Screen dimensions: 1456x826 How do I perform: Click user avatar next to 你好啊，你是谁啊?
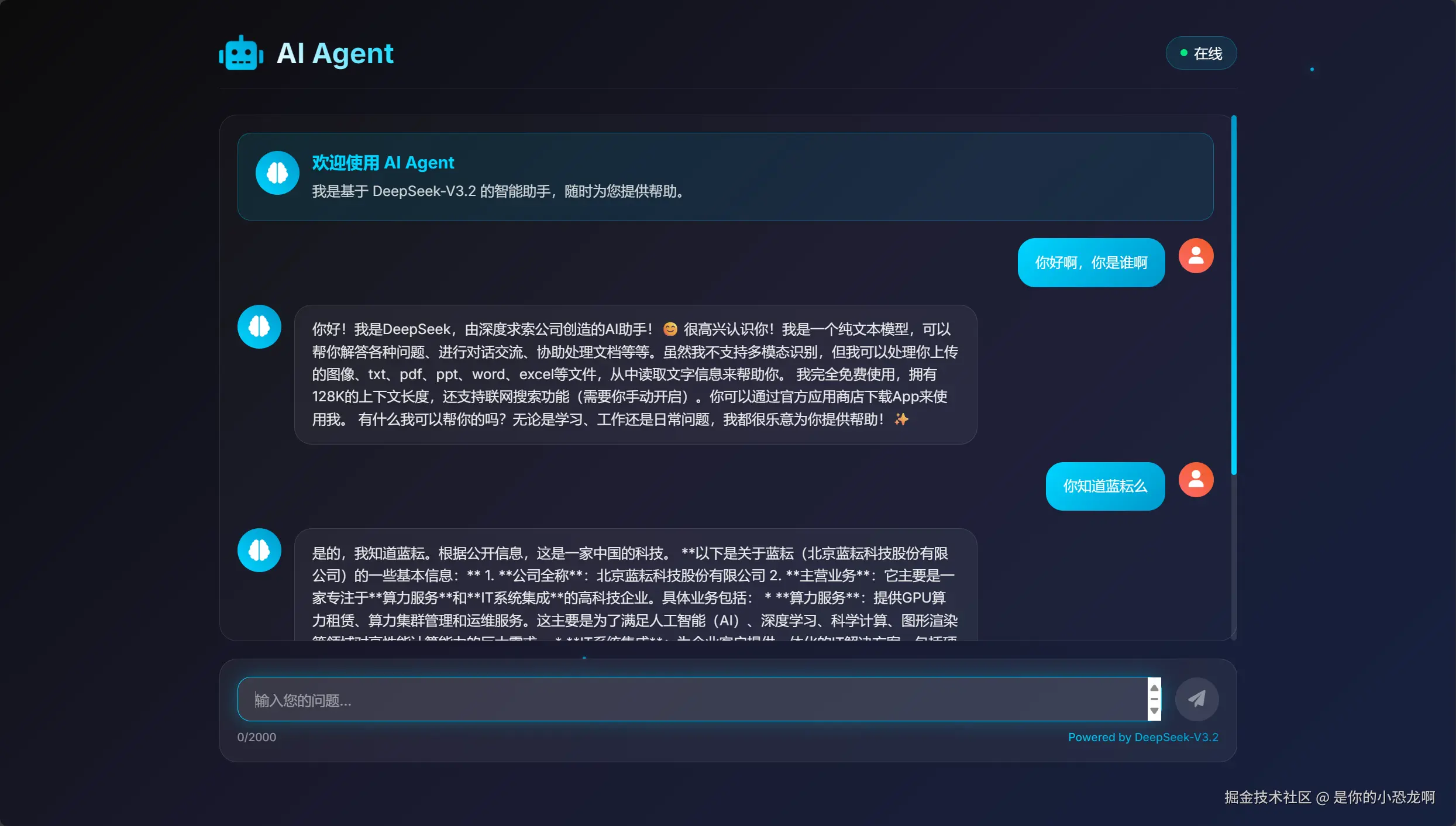coord(1196,256)
